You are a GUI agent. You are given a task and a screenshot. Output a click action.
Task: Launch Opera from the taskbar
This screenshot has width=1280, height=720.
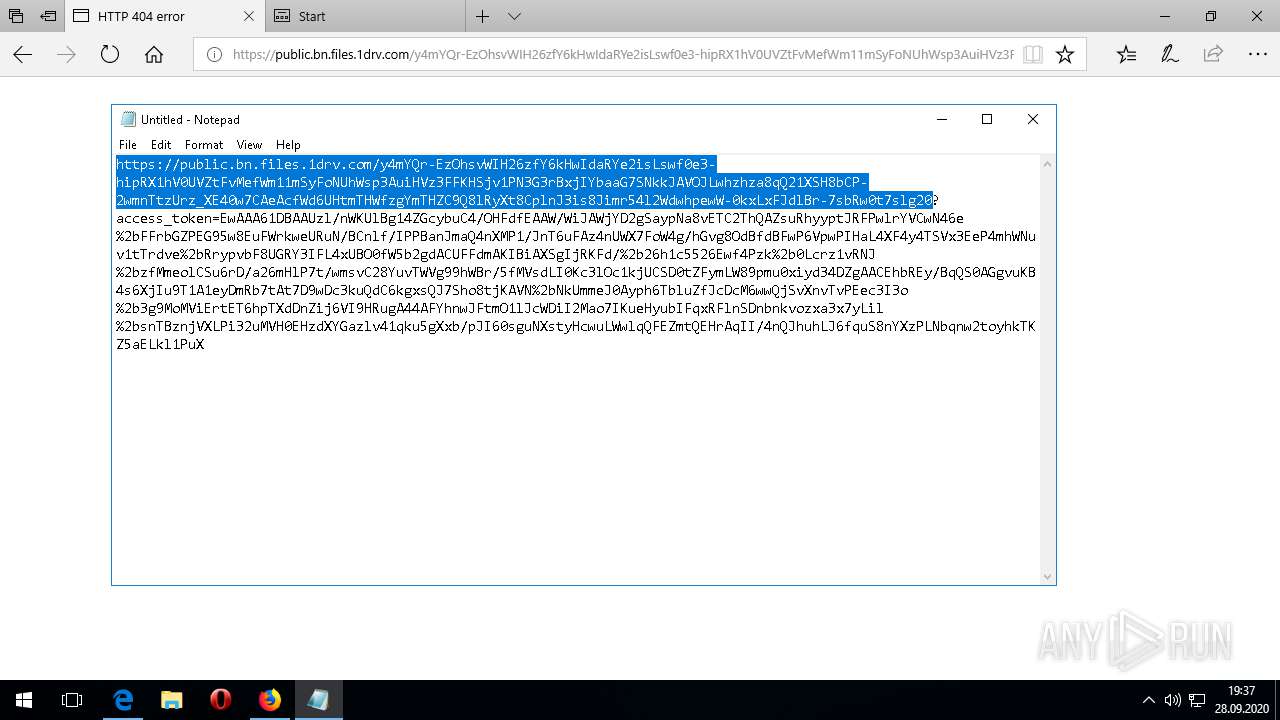point(221,700)
